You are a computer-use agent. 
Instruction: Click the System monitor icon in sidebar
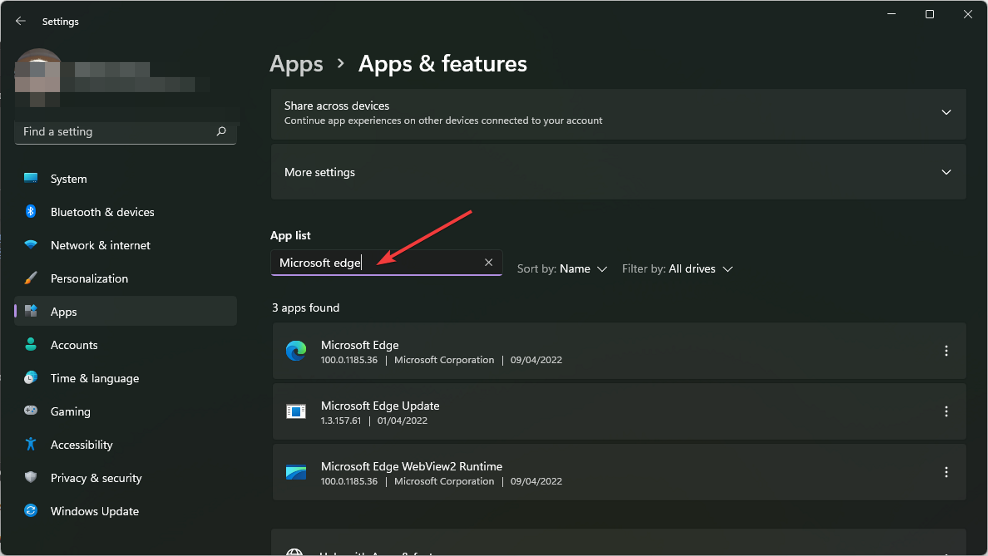click(x=30, y=178)
